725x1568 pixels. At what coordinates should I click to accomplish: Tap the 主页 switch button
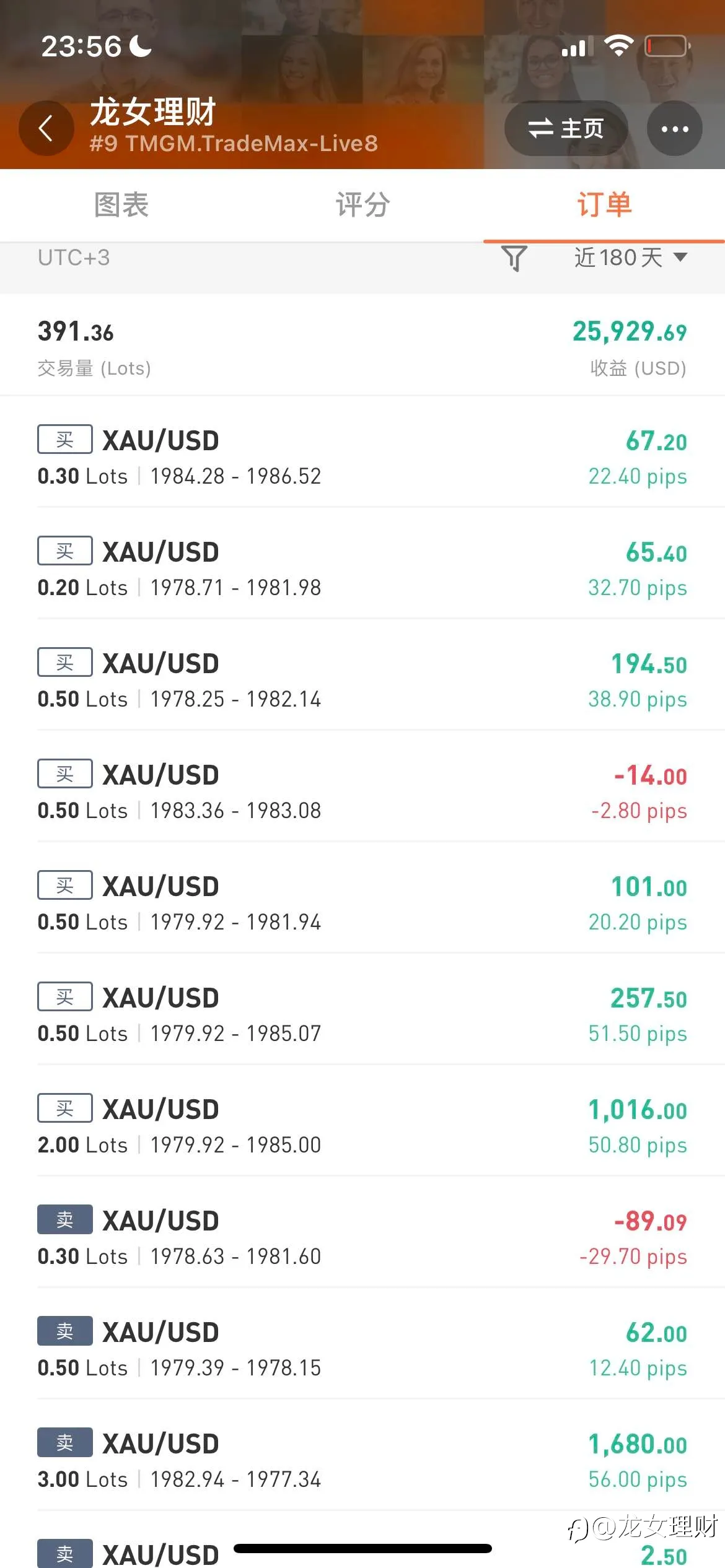click(566, 128)
